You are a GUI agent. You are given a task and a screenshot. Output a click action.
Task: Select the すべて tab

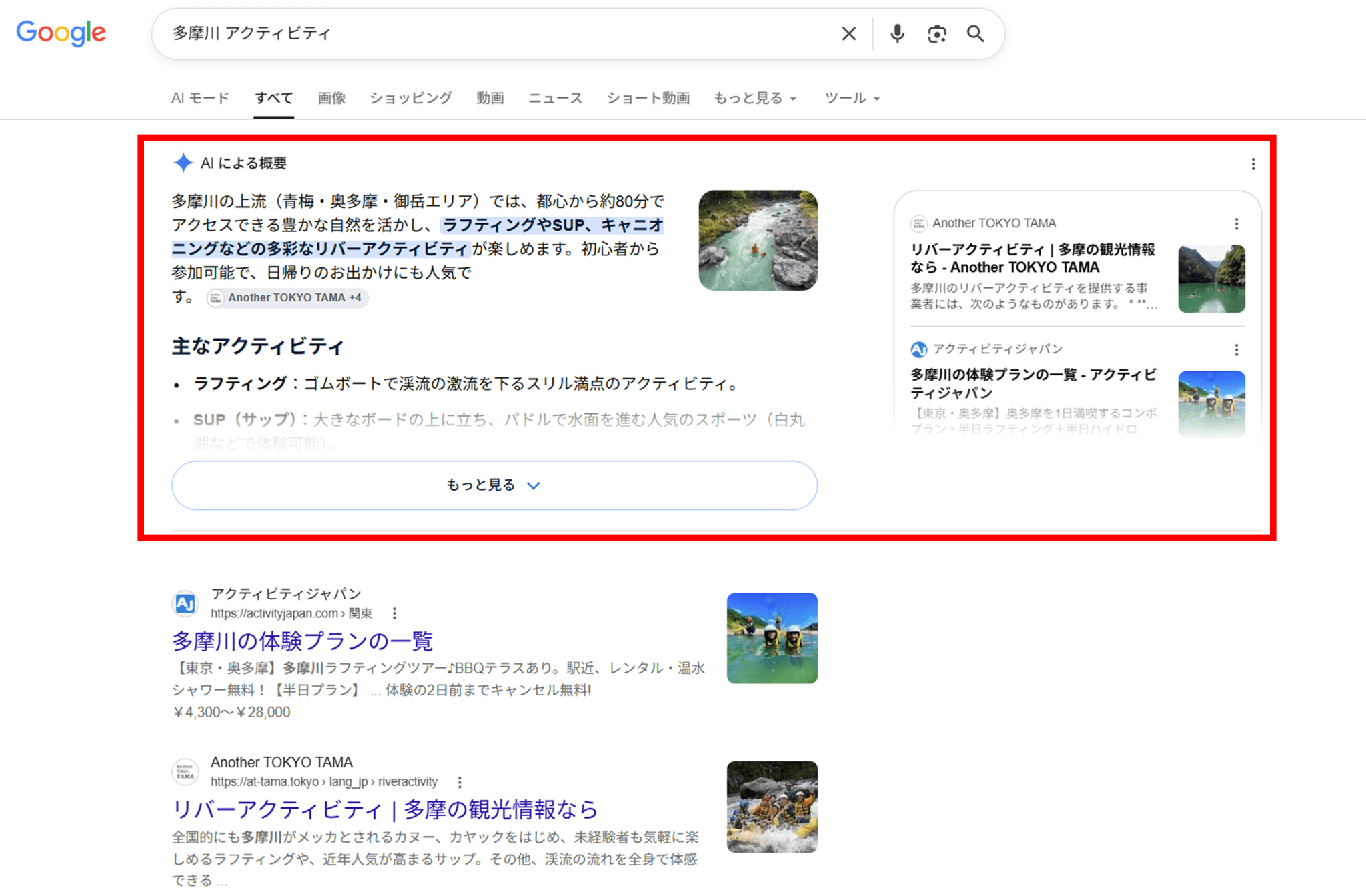pyautogui.click(x=273, y=99)
